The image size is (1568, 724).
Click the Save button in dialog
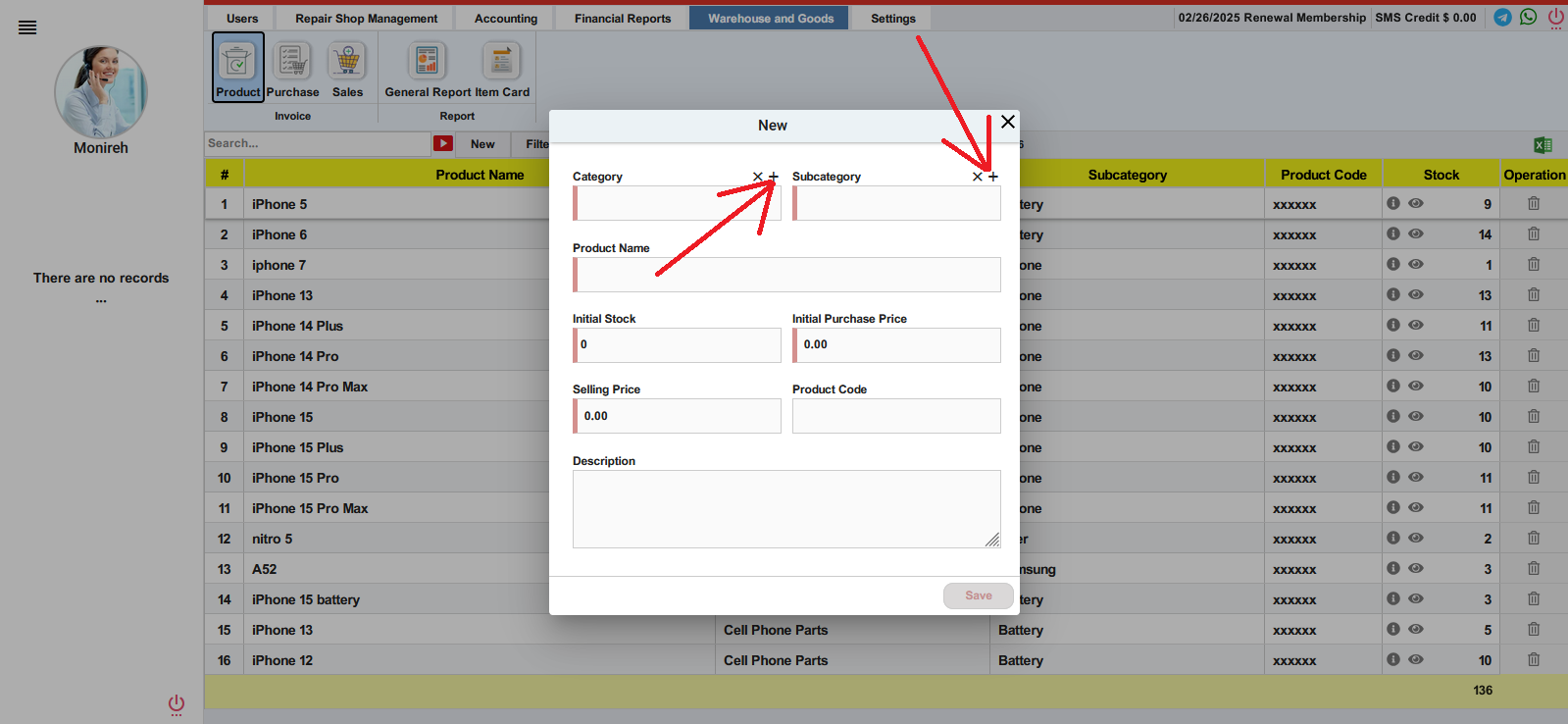[x=979, y=595]
